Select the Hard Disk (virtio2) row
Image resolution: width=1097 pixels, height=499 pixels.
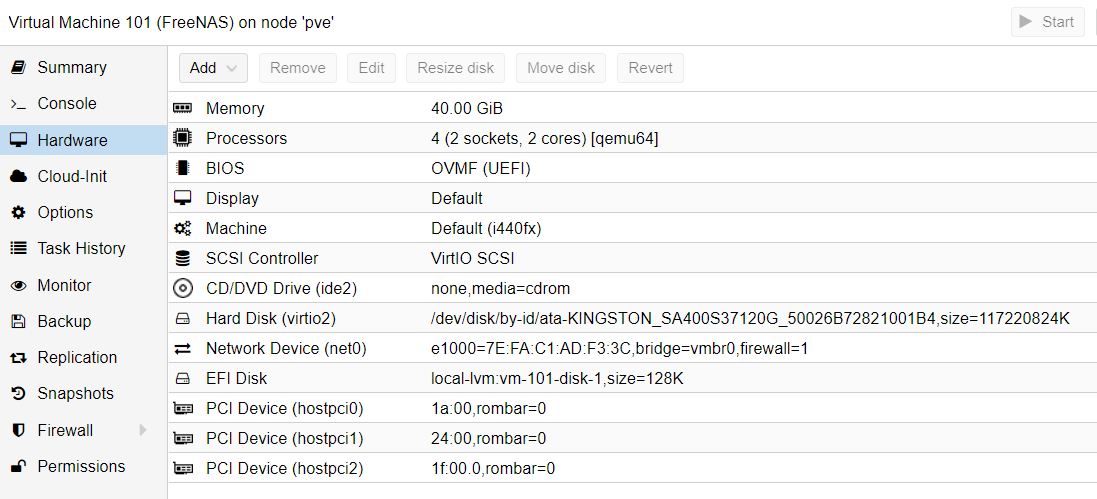632,318
